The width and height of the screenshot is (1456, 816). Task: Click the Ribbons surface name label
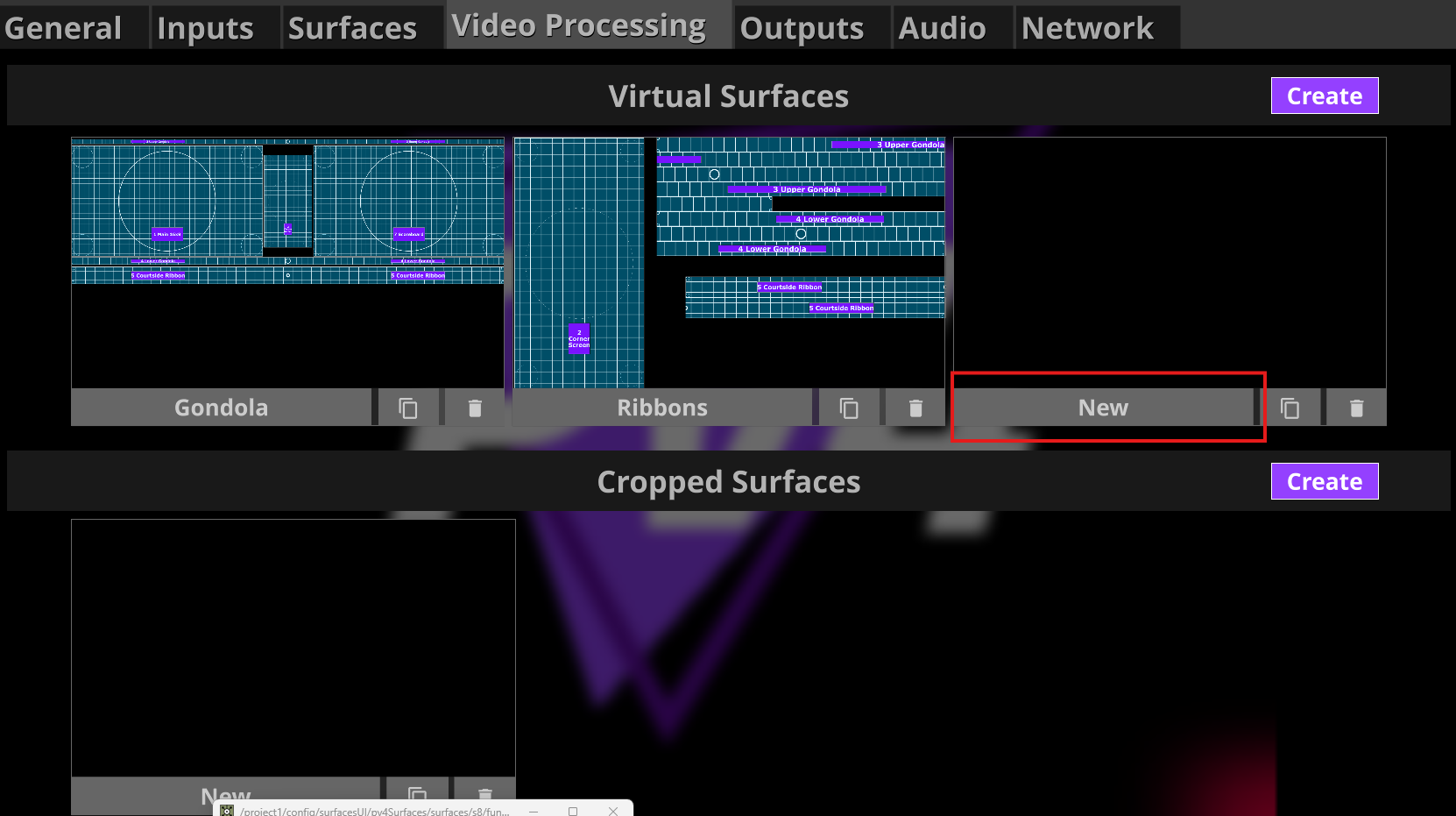tap(662, 408)
